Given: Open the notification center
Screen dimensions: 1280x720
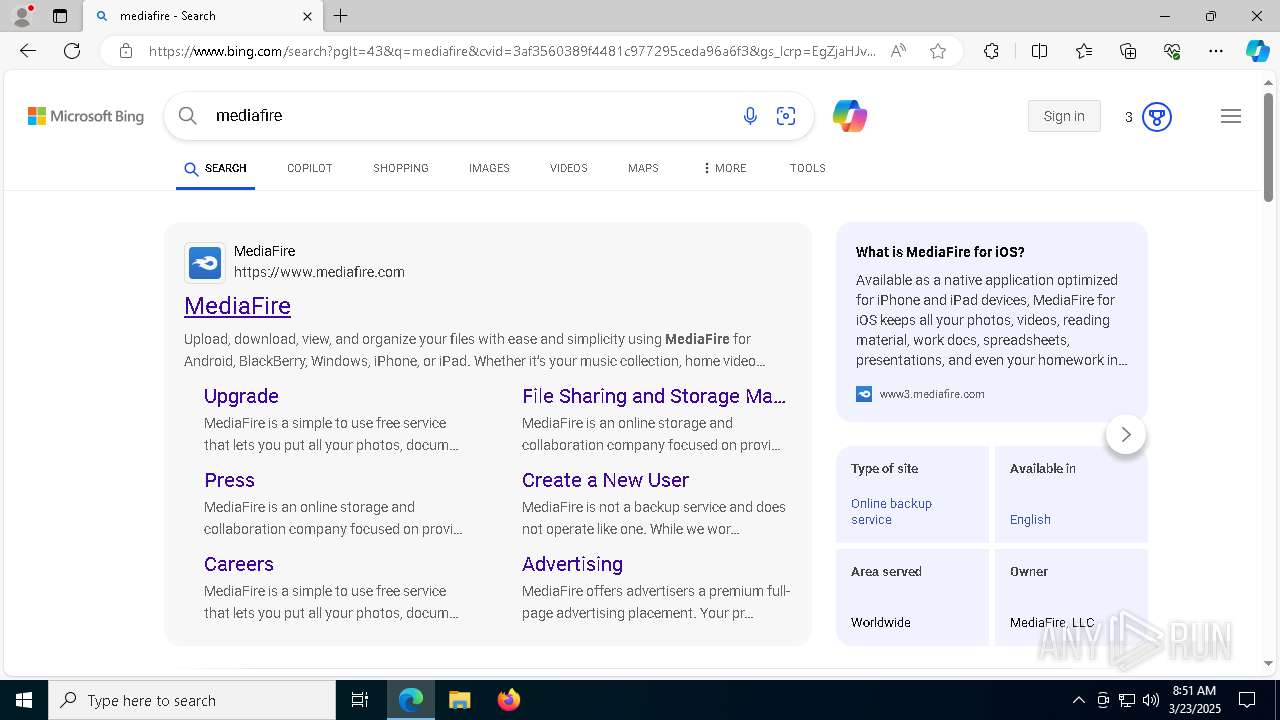Looking at the screenshot, I should tap(1247, 700).
